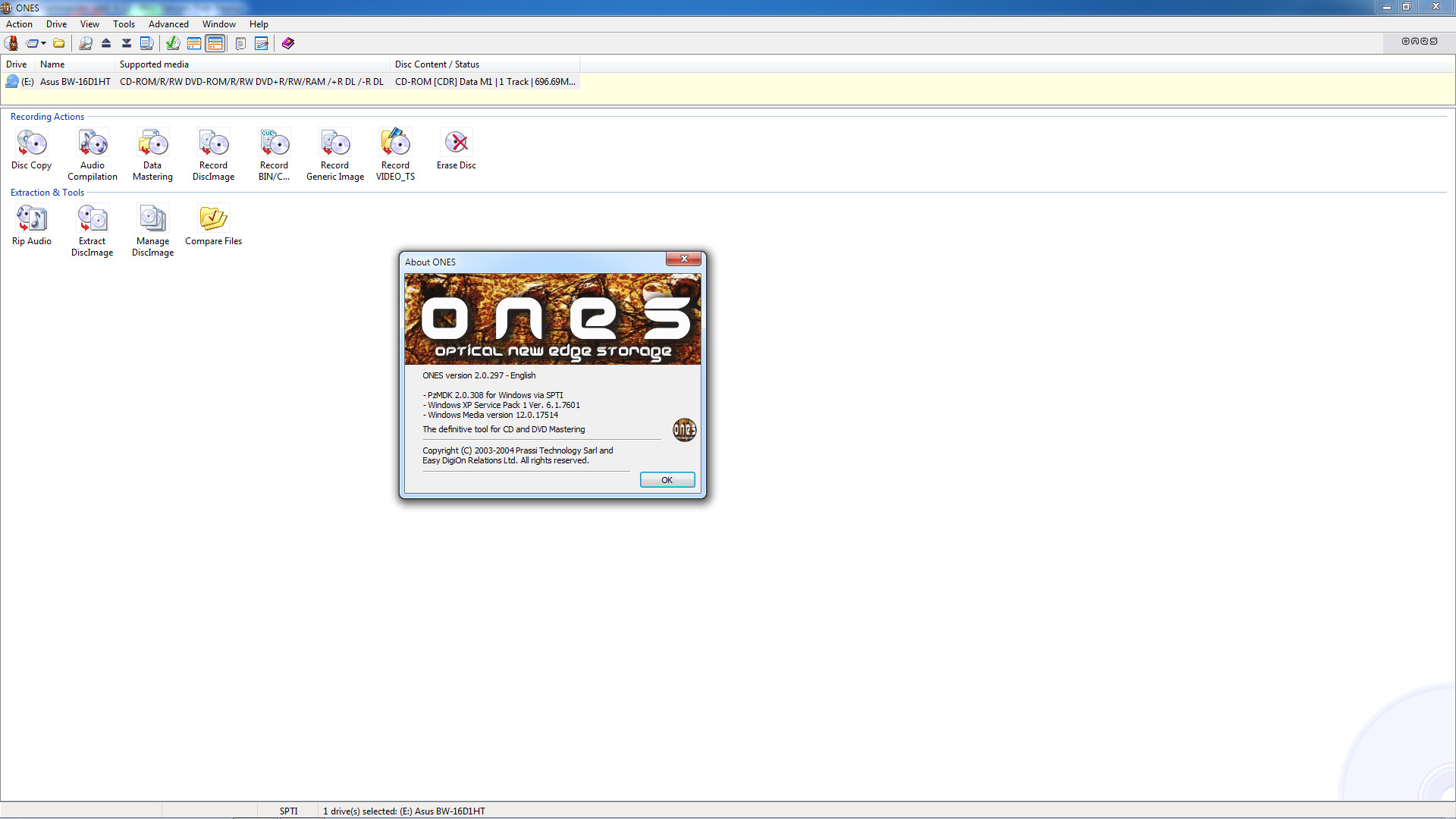Click the eject tray toolbar icon
Image resolution: width=1456 pixels, height=819 pixels.
[x=106, y=44]
